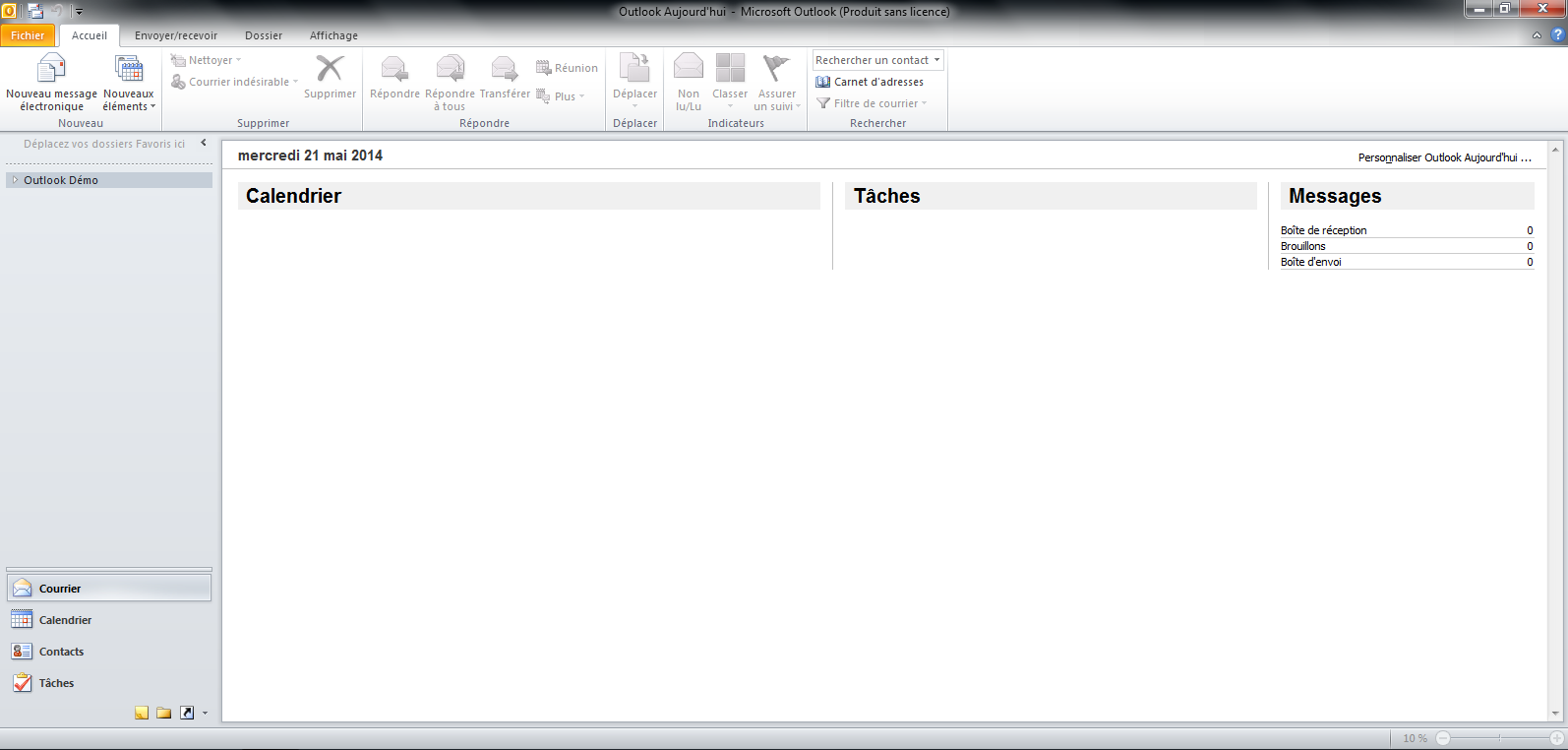The height and width of the screenshot is (750, 1568).
Task: Switch to Calendrier in navigation pane
Action: 65,620
